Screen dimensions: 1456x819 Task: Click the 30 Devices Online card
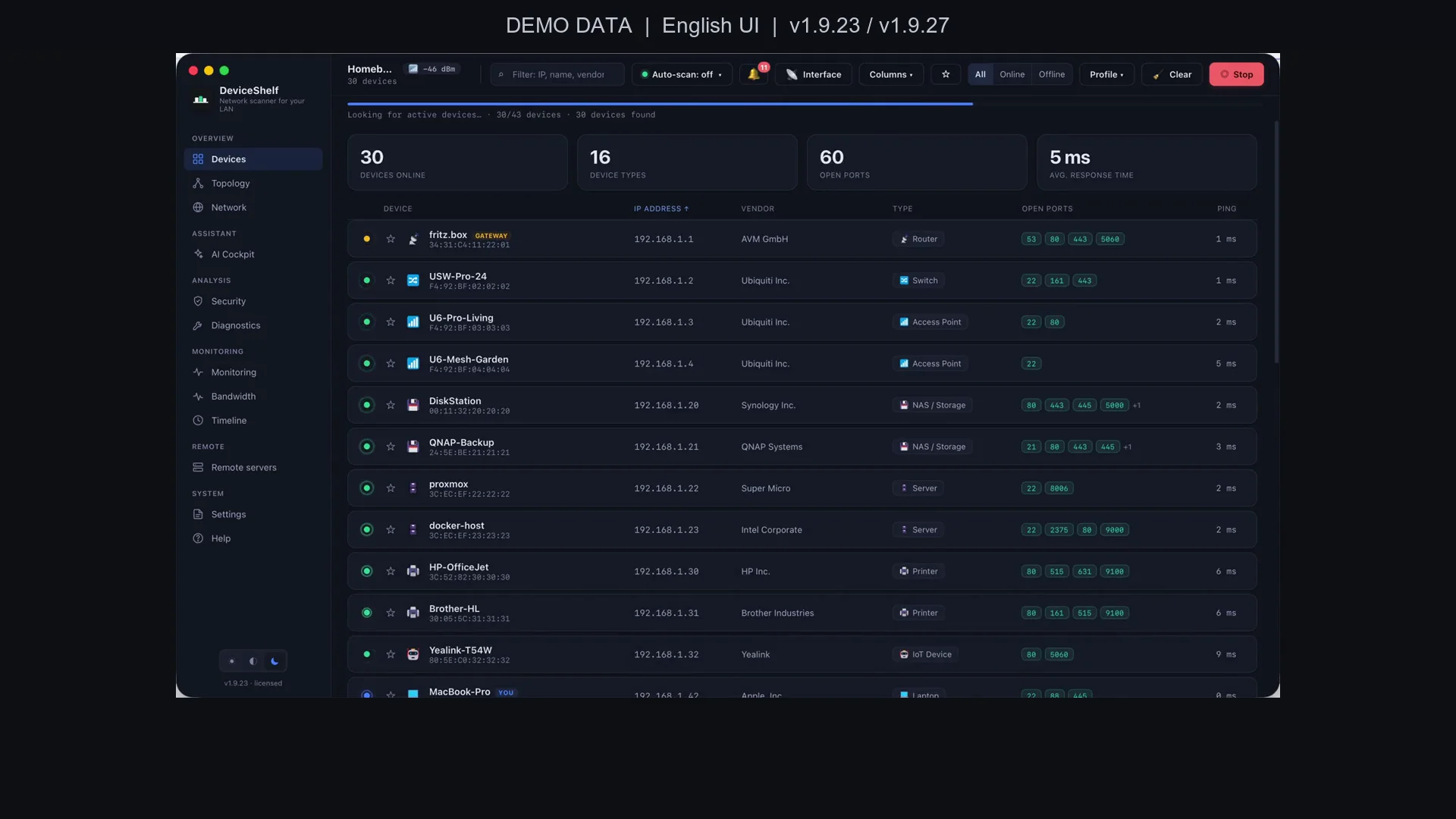click(457, 162)
